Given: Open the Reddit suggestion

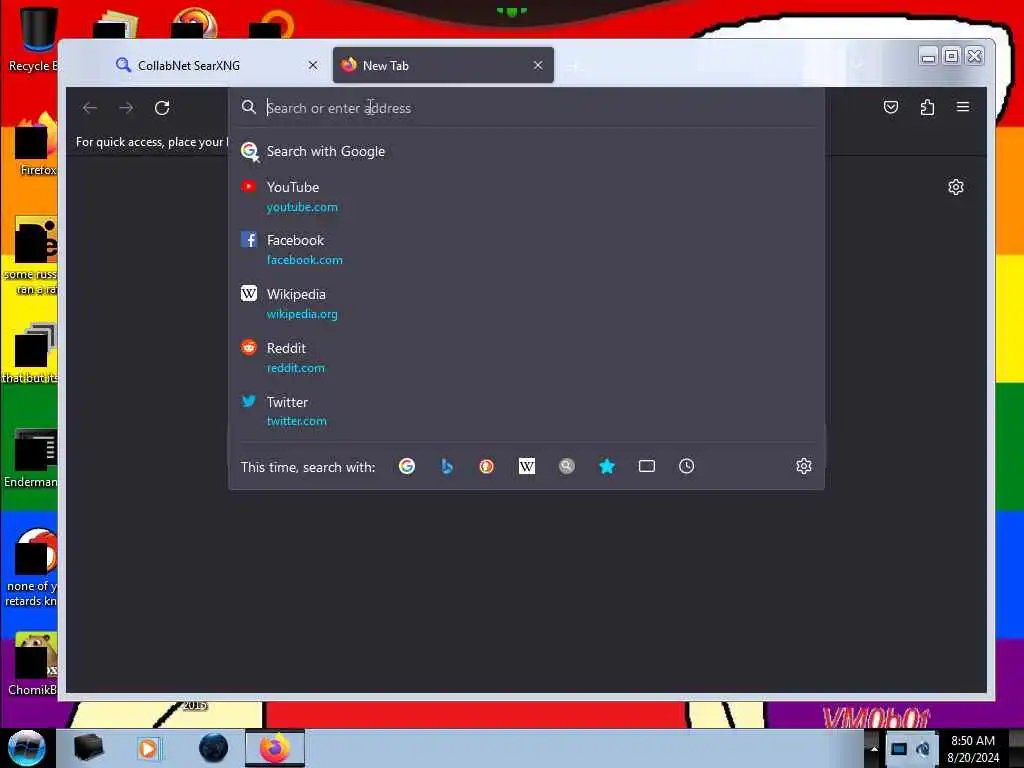Looking at the screenshot, I should [526, 357].
